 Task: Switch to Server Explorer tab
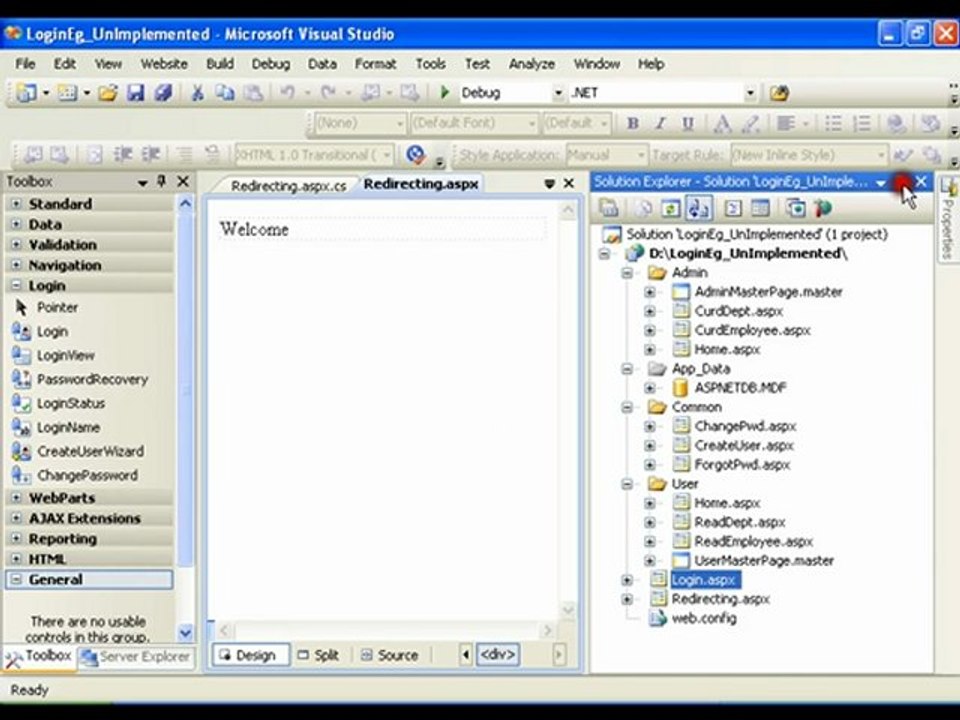point(137,657)
